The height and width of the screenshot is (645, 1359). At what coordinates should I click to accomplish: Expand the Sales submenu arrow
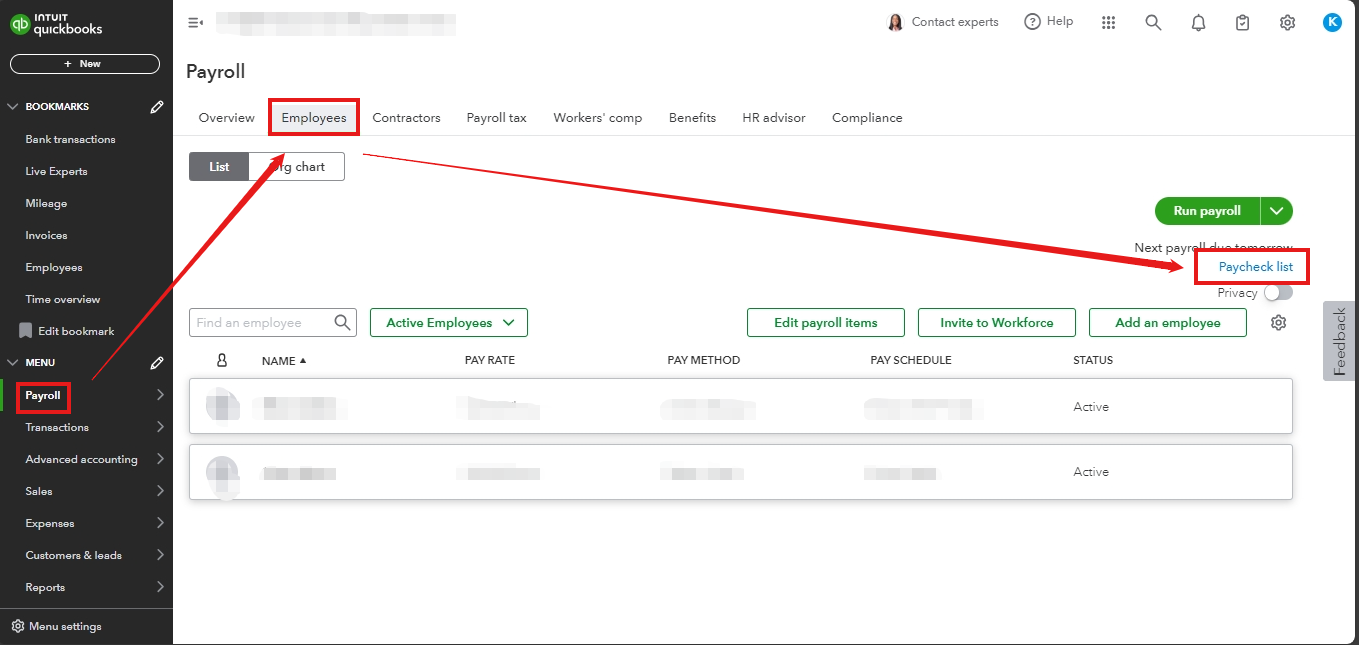click(160, 491)
